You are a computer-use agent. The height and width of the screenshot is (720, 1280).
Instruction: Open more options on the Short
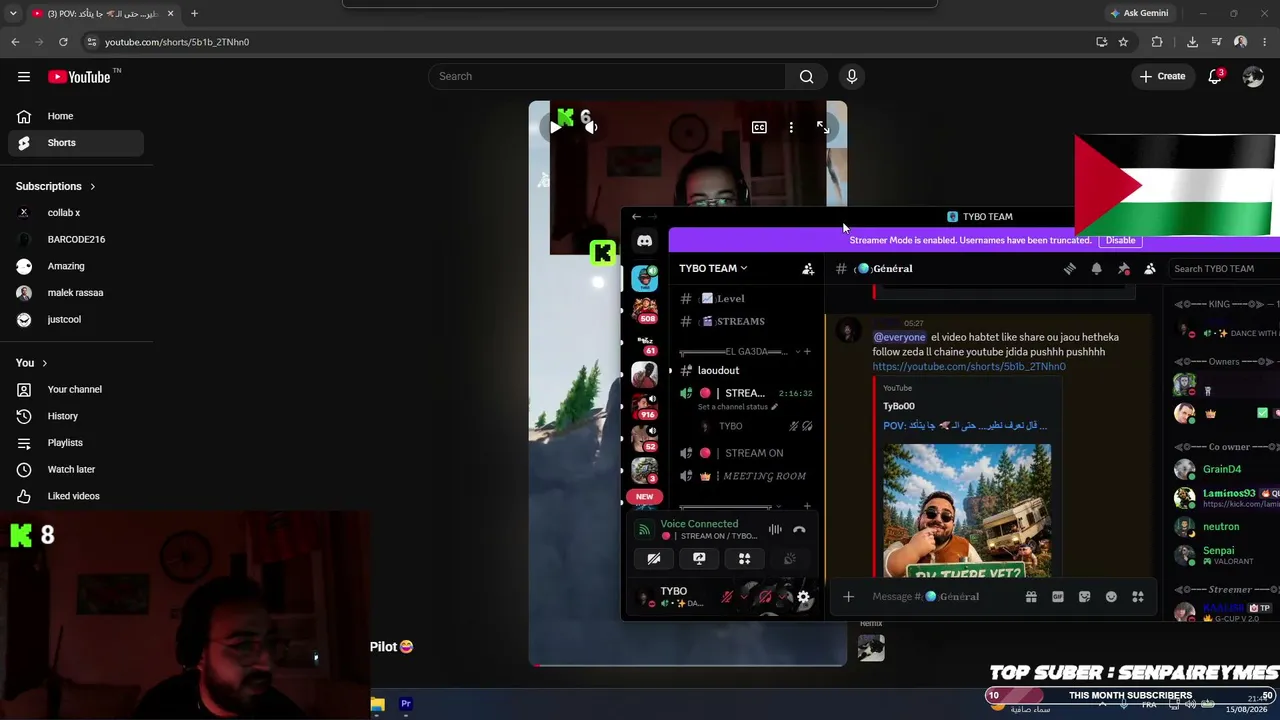(x=791, y=128)
